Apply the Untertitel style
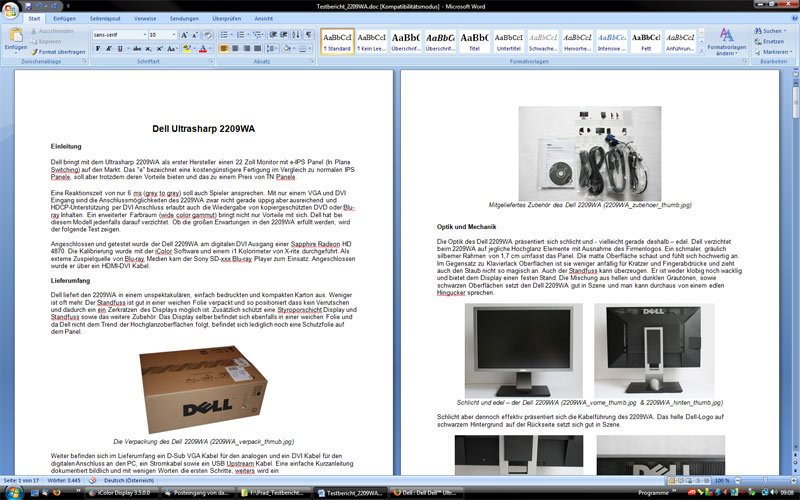The height and width of the screenshot is (500, 800). tap(509, 41)
